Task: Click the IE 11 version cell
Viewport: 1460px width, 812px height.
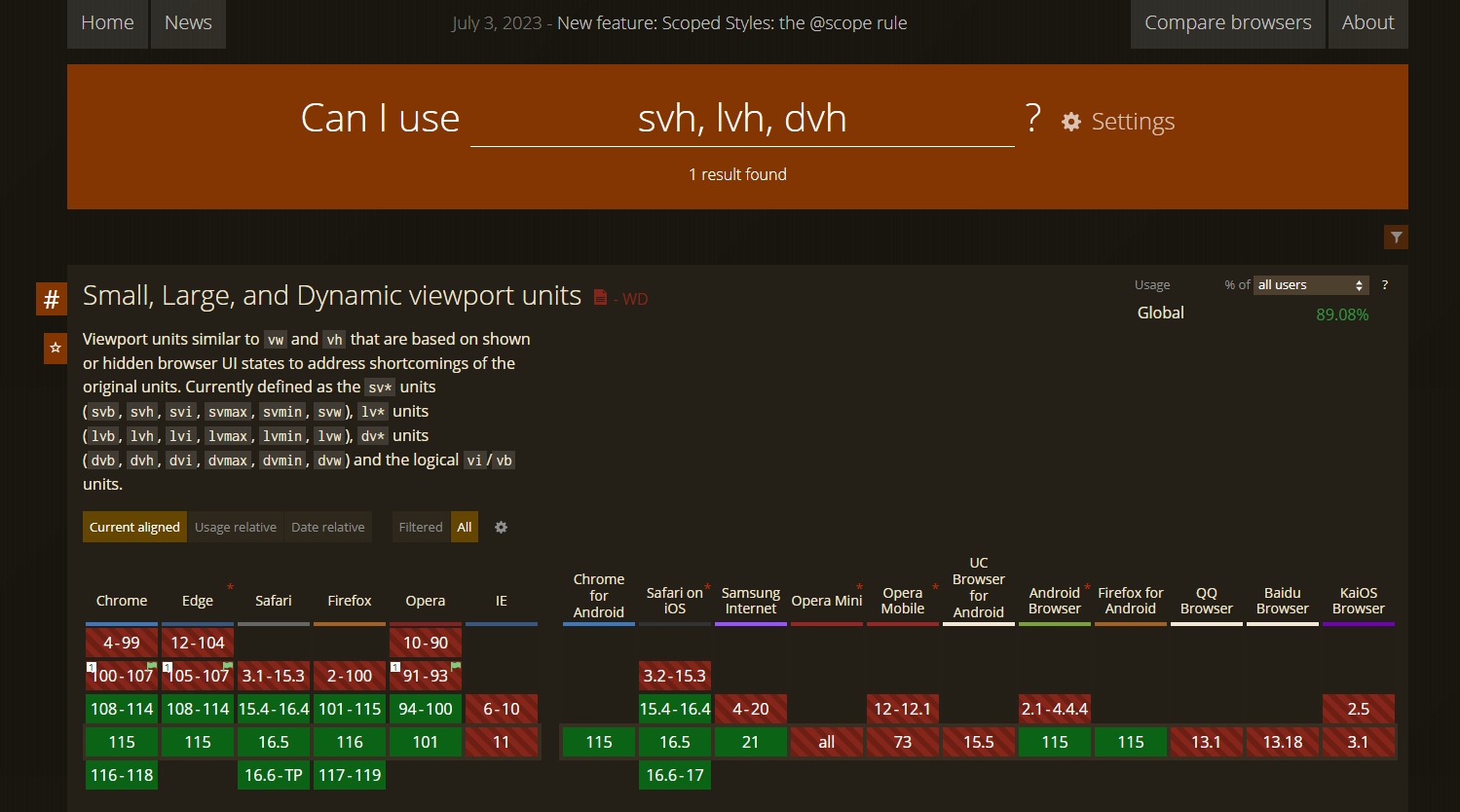Action: coord(502,742)
